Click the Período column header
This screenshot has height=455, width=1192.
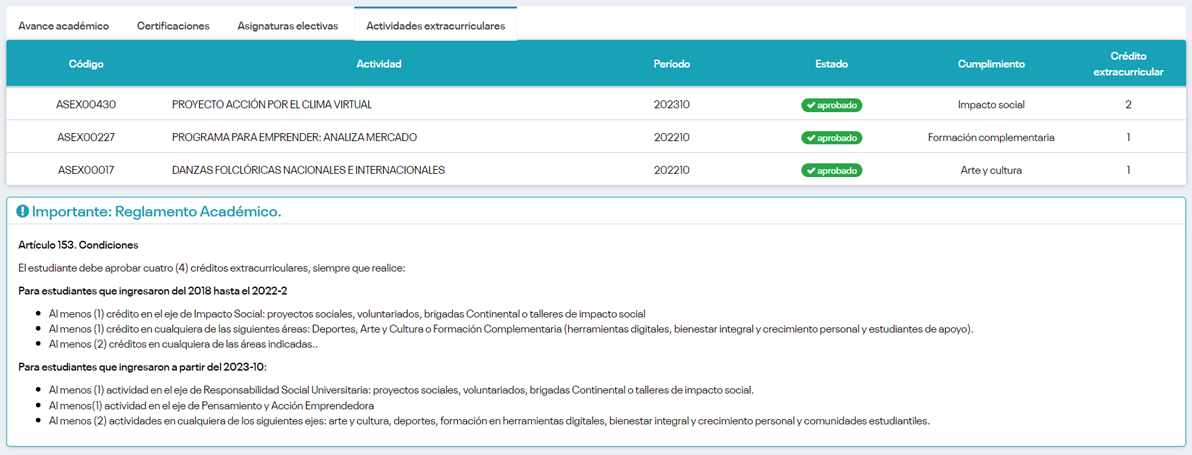(x=671, y=64)
